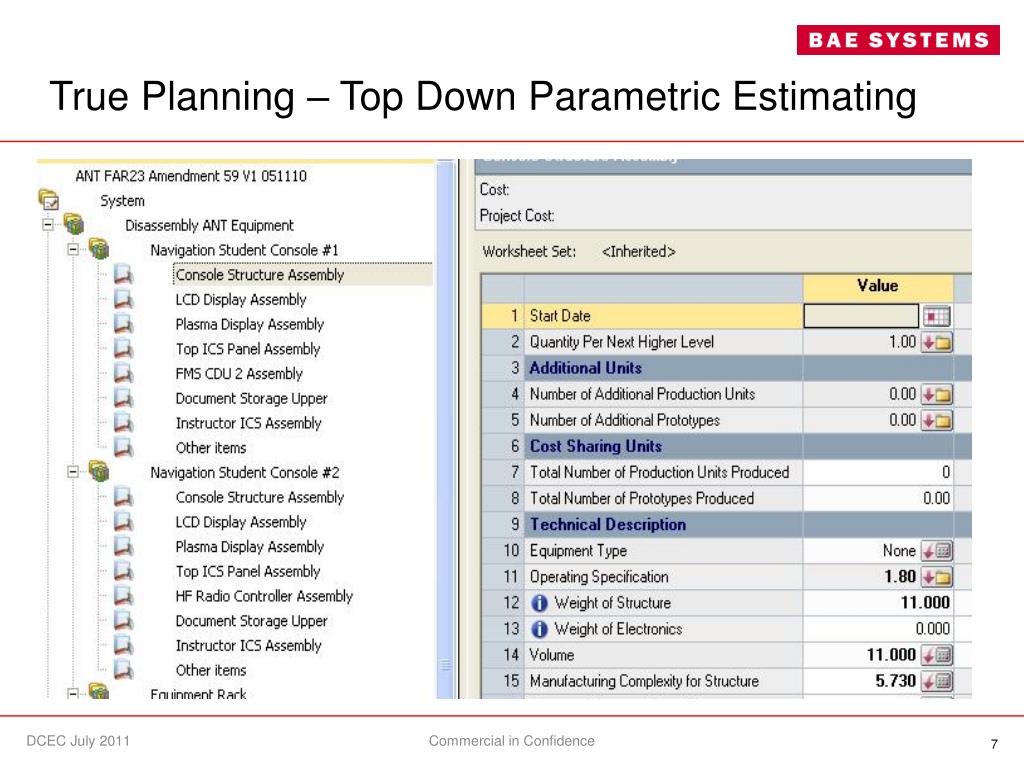Click component icon beside Other items under Console #1
The width and height of the screenshot is (1024, 768).
[123, 447]
